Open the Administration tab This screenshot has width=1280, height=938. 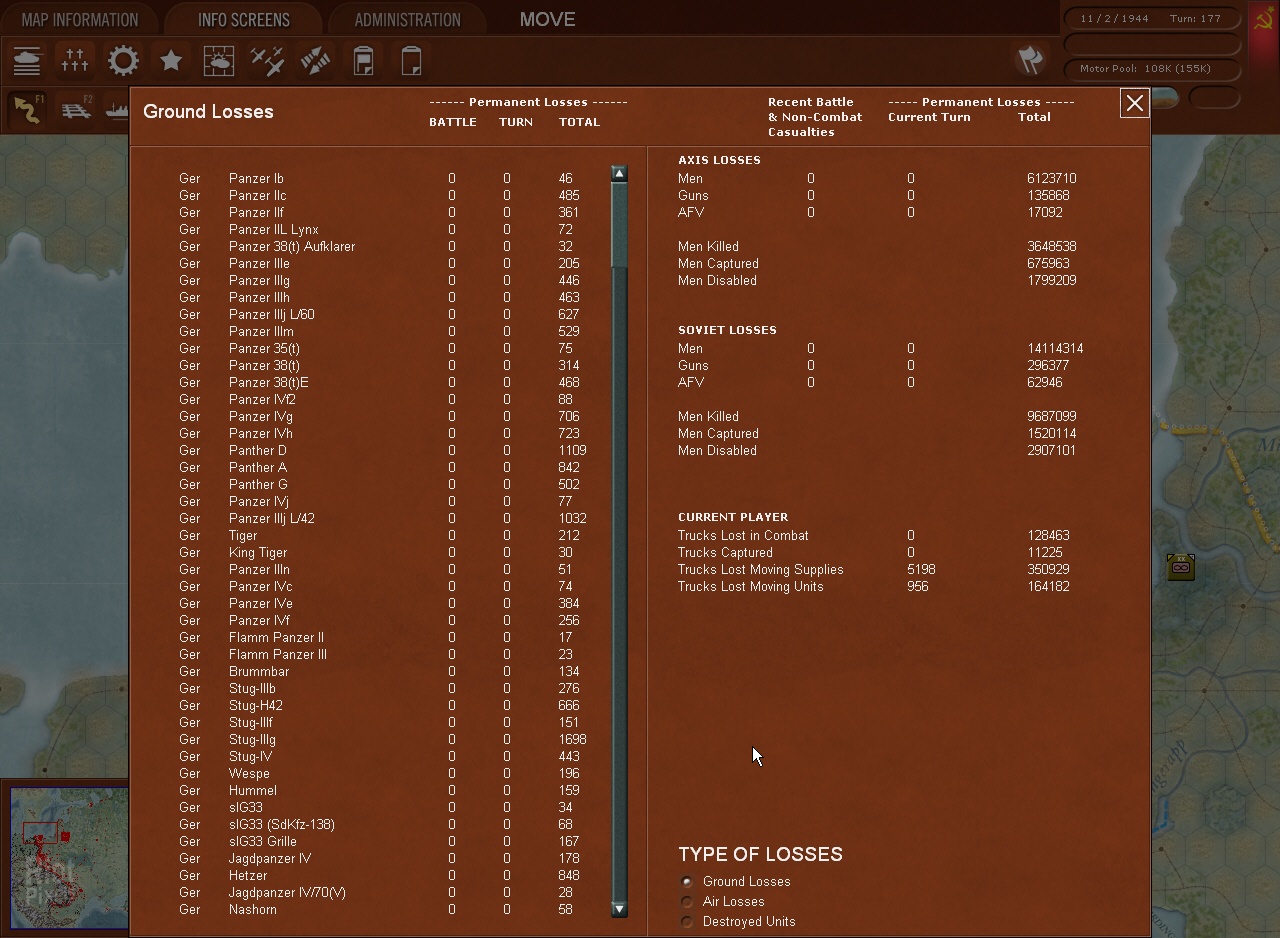(x=407, y=20)
